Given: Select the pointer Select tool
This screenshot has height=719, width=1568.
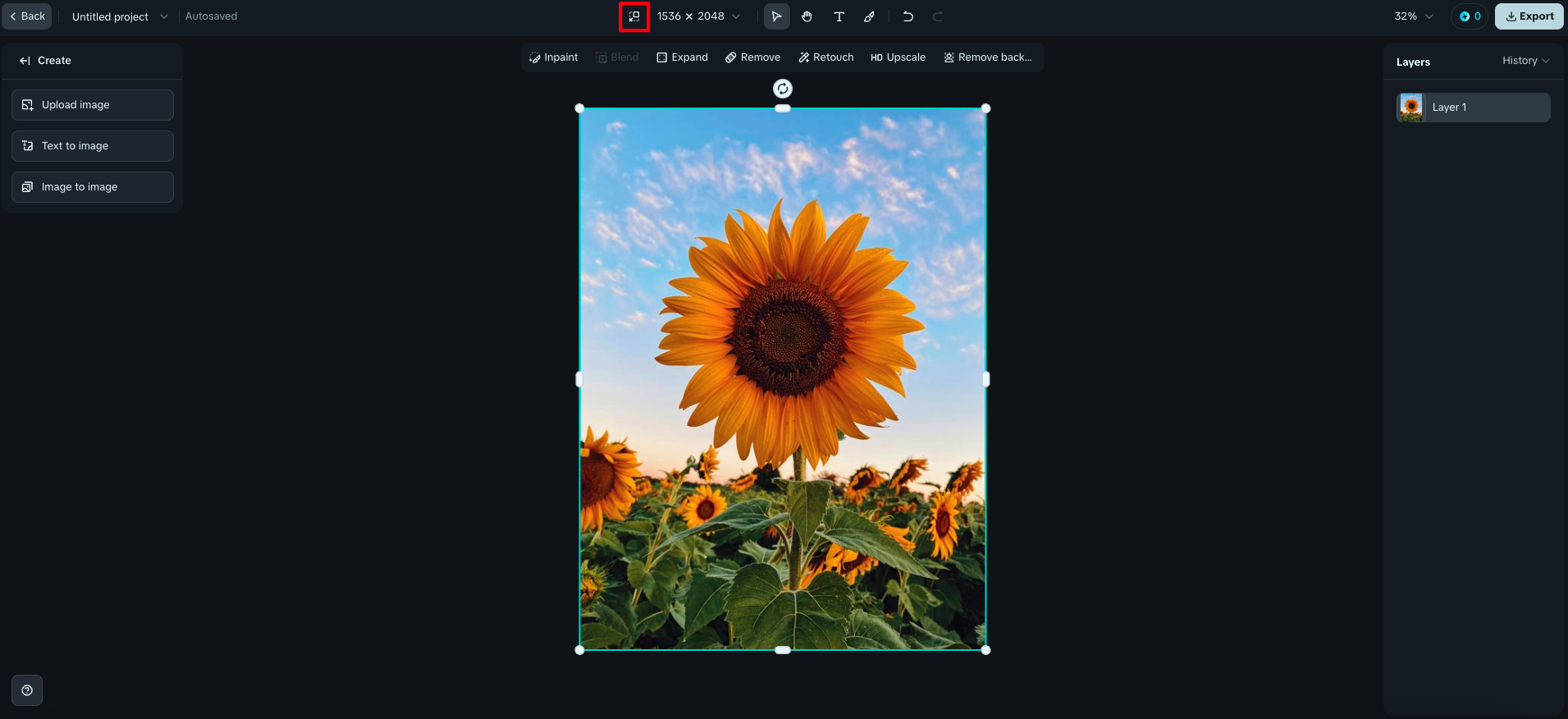Looking at the screenshot, I should tap(776, 16).
